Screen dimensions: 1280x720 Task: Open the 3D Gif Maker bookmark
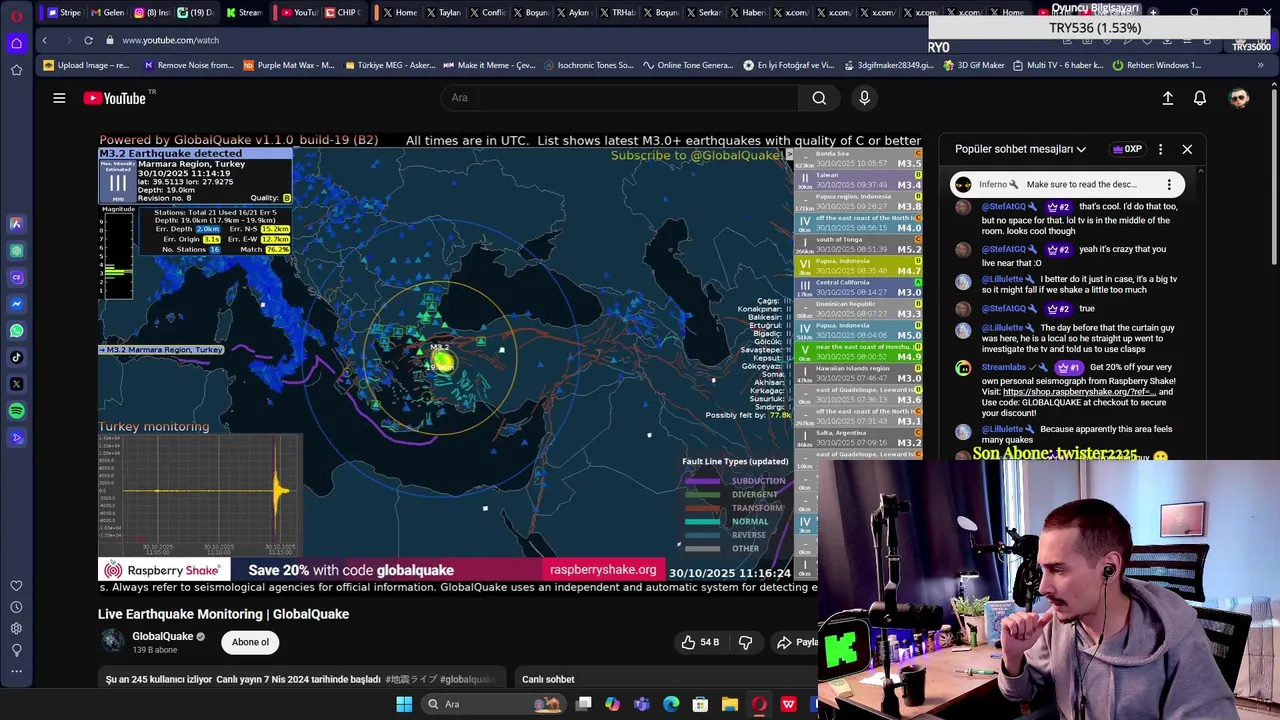pyautogui.click(x=973, y=65)
